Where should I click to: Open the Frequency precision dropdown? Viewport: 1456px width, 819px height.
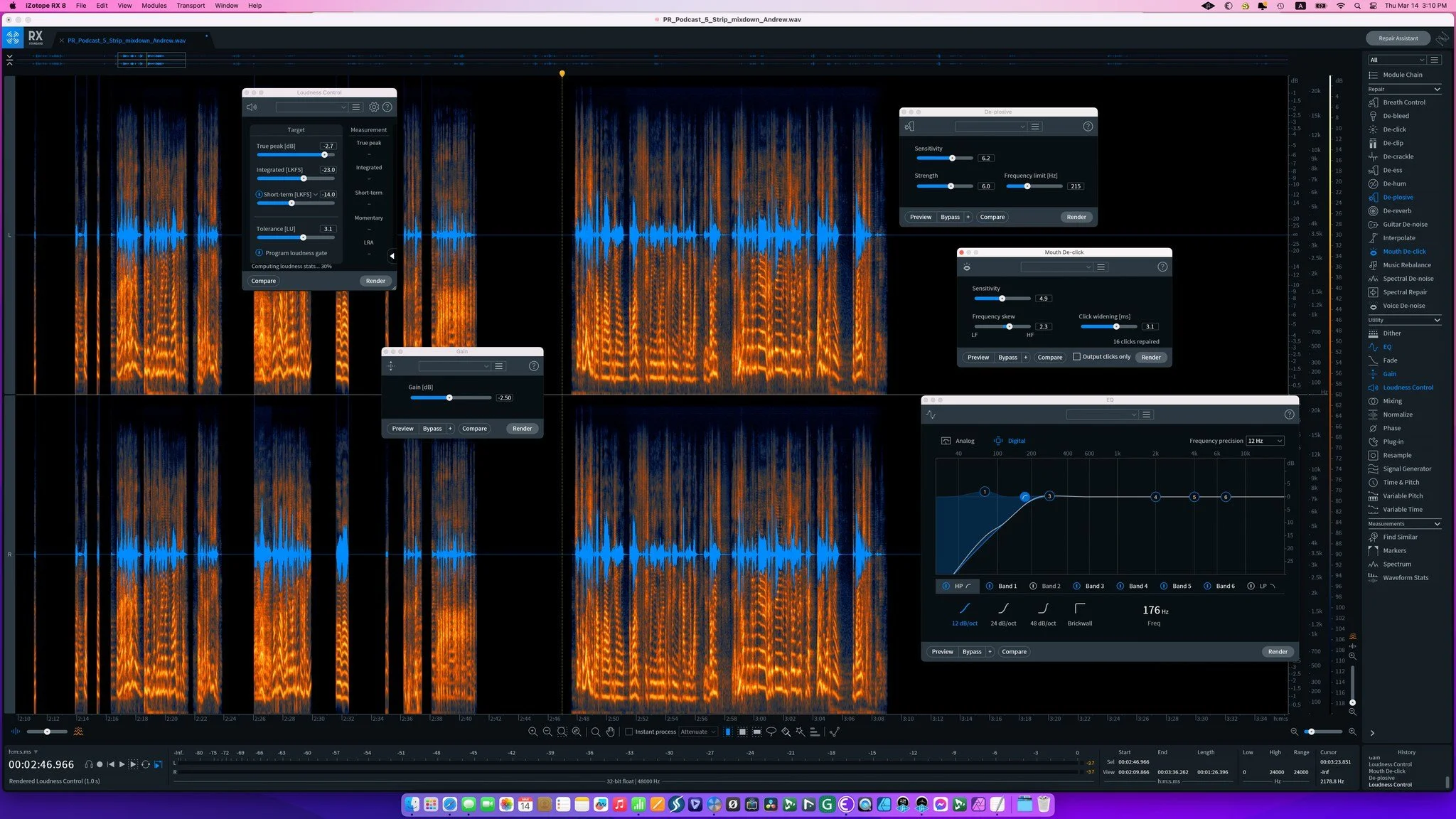[x=1265, y=441]
